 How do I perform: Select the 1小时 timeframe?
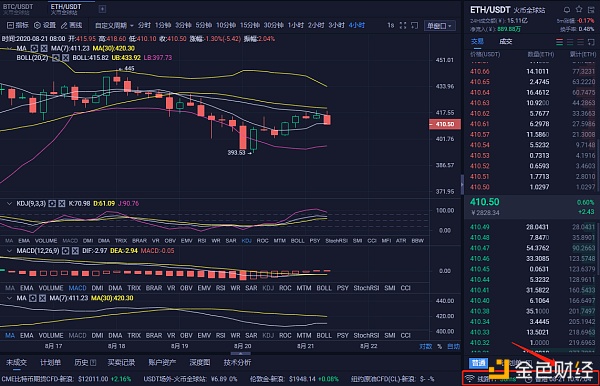coord(296,25)
